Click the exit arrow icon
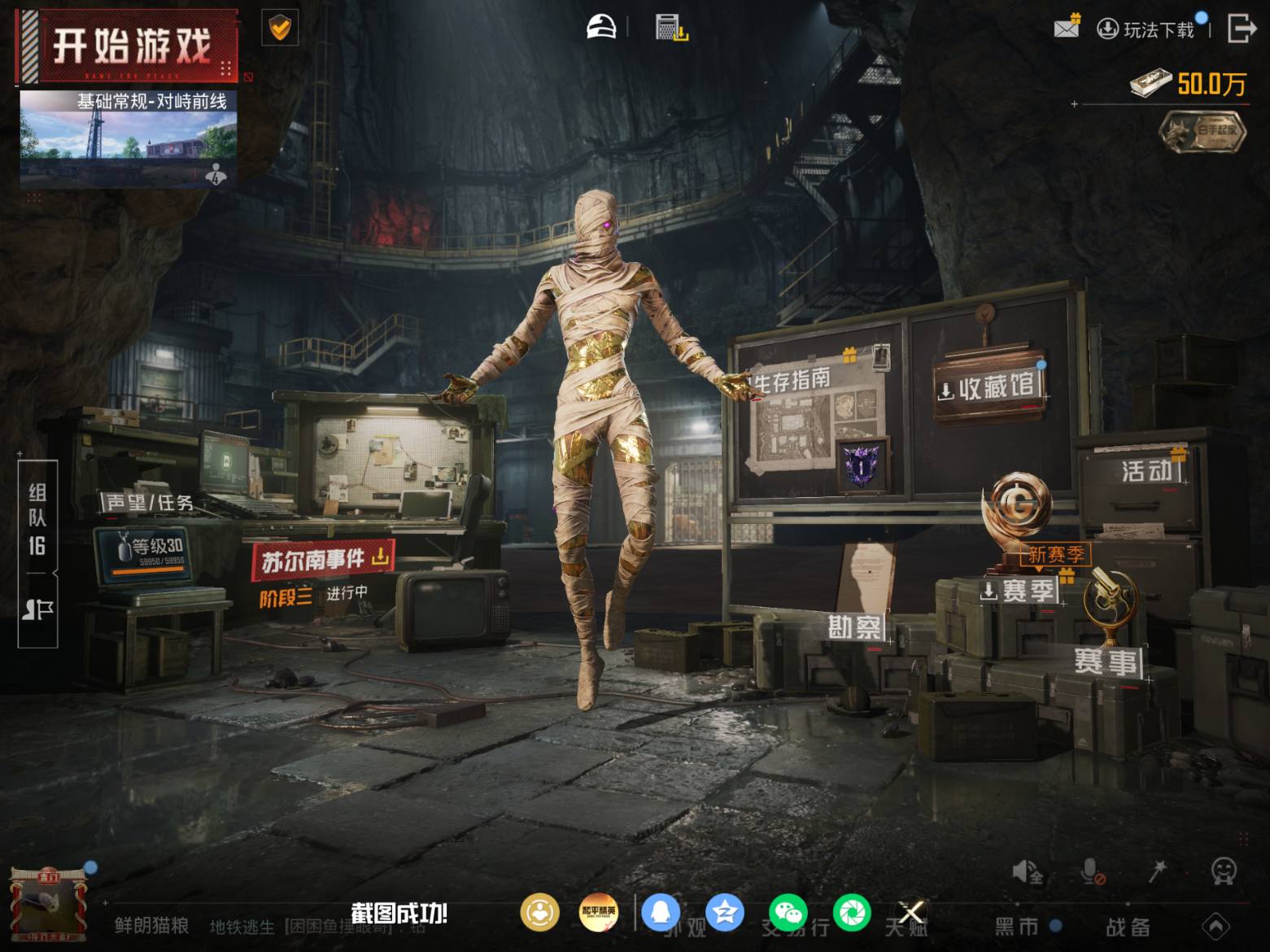The image size is (1270, 952). point(1242,28)
